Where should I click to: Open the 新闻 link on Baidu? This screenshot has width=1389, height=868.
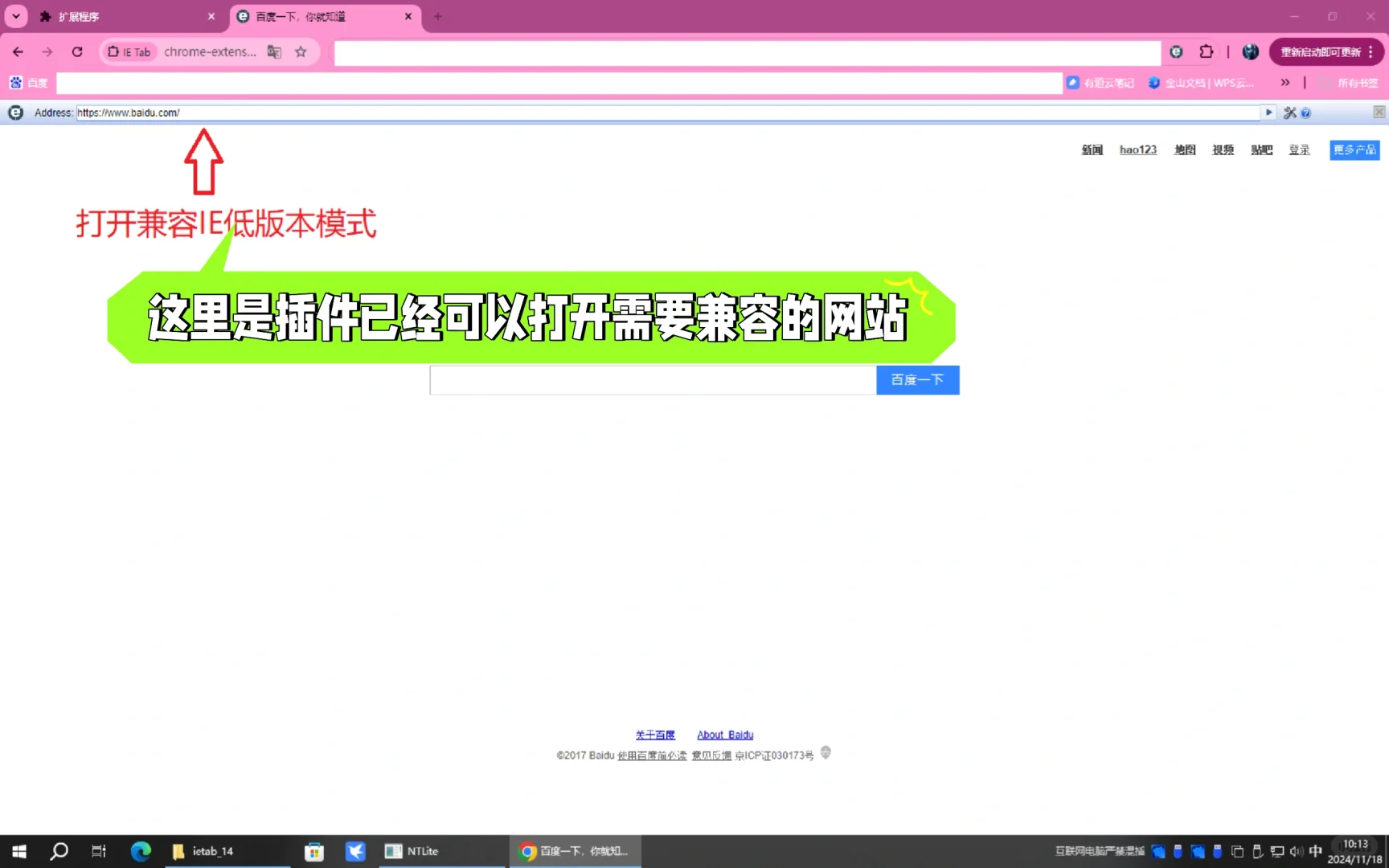[x=1092, y=149]
